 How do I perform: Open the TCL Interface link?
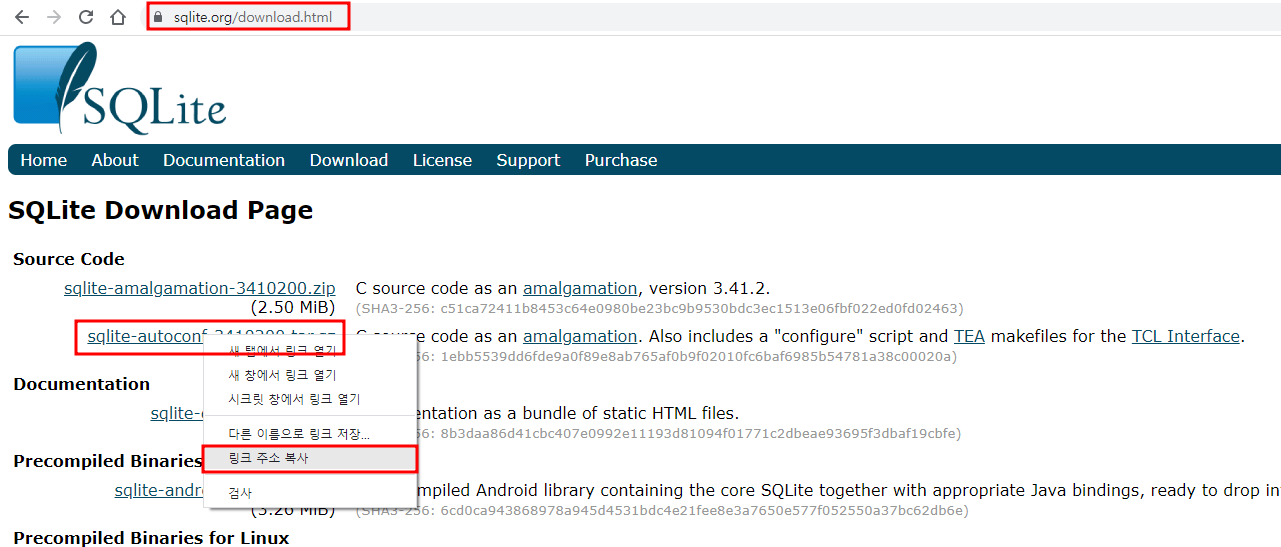1186,336
